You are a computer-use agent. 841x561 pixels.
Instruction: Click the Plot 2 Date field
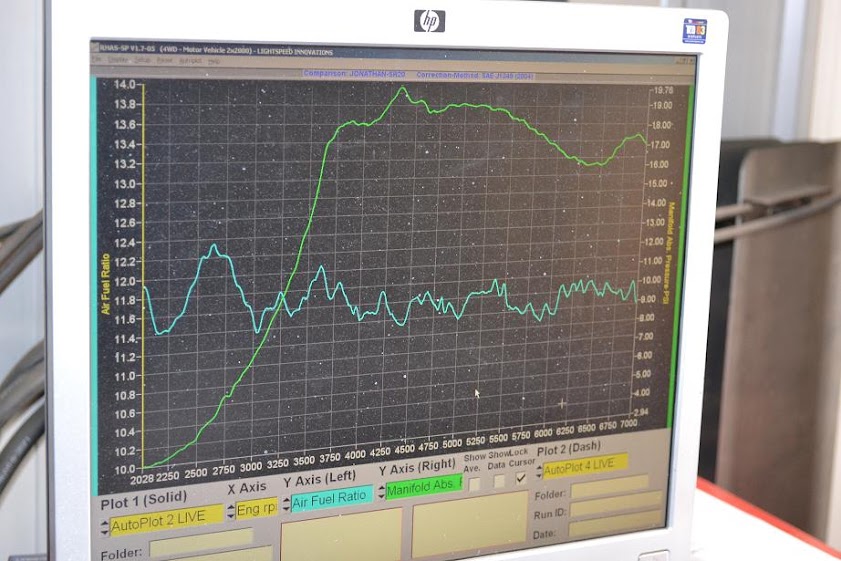tap(617, 523)
